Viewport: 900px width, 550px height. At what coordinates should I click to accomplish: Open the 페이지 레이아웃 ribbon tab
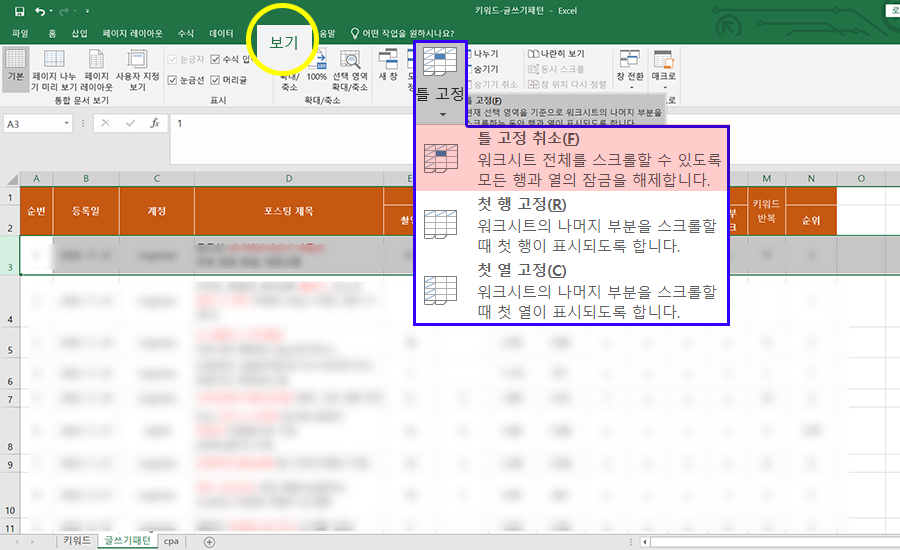click(133, 33)
